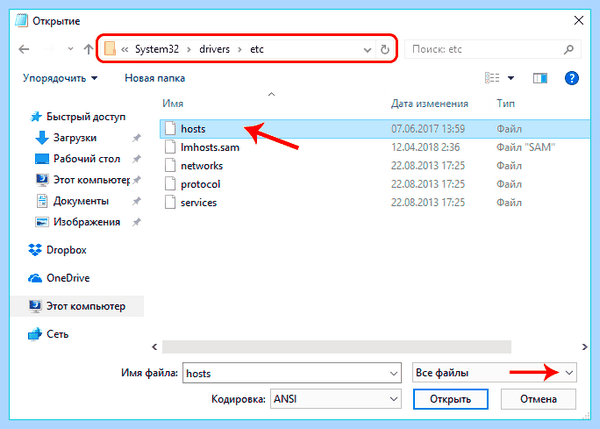600x429 pixels.
Task: Click date 07.06.2017 13:59 of hosts
Action: 428,129
